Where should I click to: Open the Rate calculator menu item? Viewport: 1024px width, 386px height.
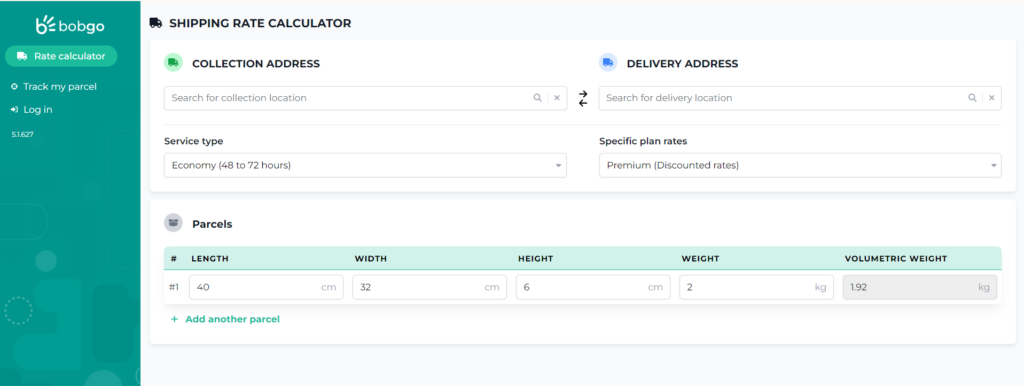tap(61, 56)
